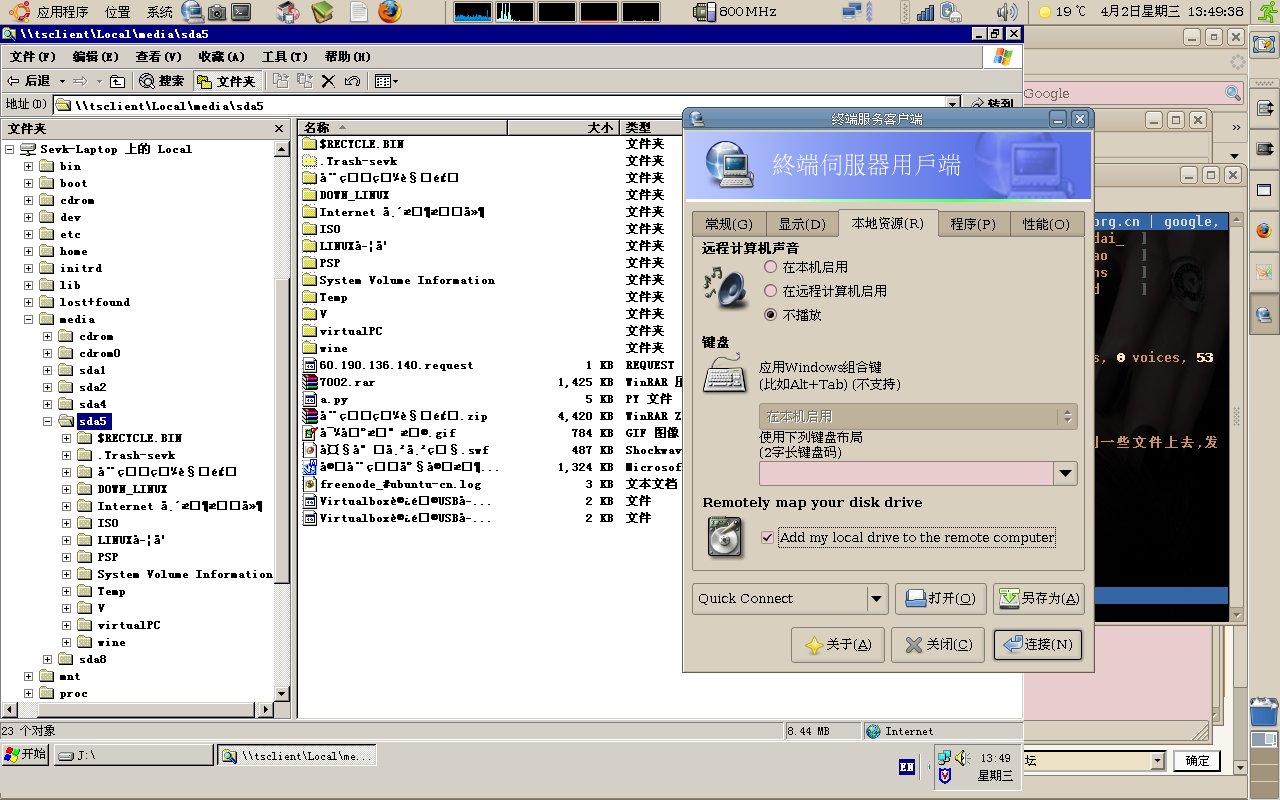Click the Undo toolbar icon
1280x800 pixels.
pyautogui.click(x=352, y=81)
